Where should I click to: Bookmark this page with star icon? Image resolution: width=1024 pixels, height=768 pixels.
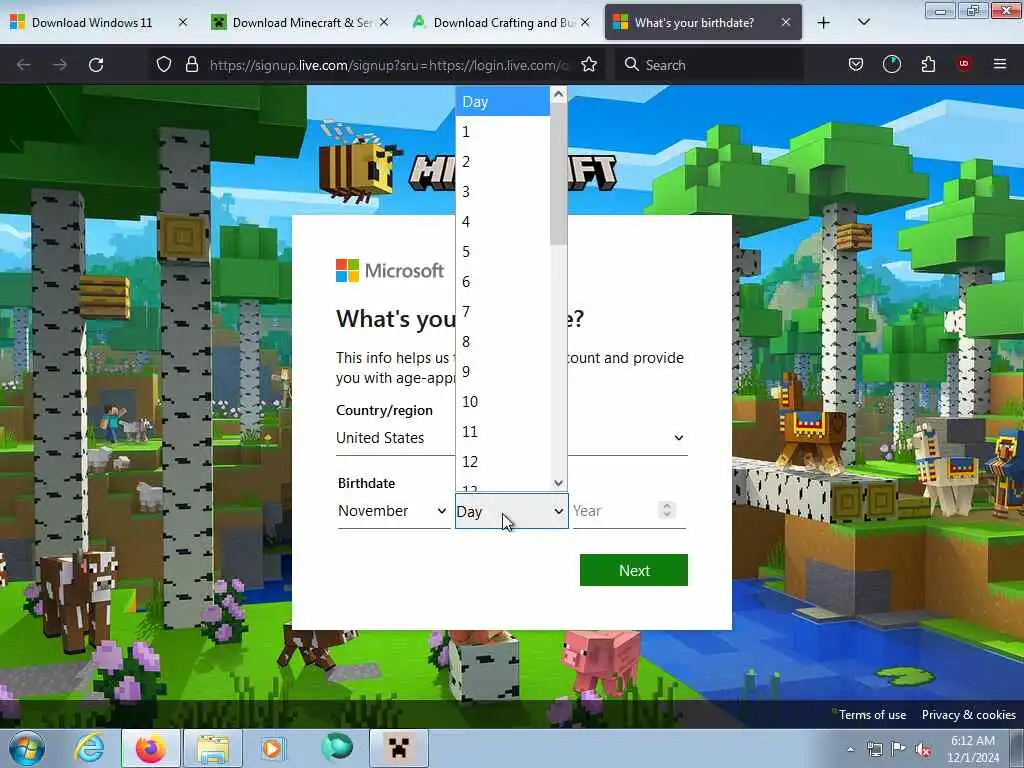click(589, 65)
